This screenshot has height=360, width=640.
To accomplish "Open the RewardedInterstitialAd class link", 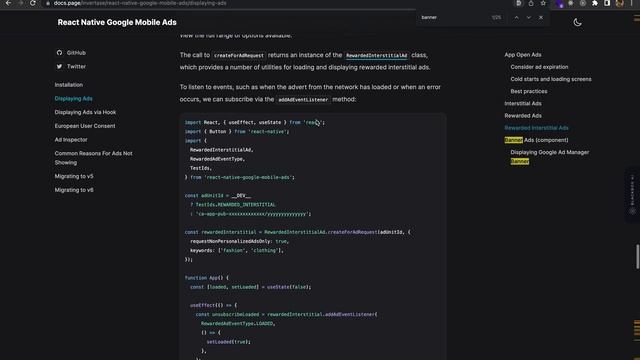I will point(376,56).
